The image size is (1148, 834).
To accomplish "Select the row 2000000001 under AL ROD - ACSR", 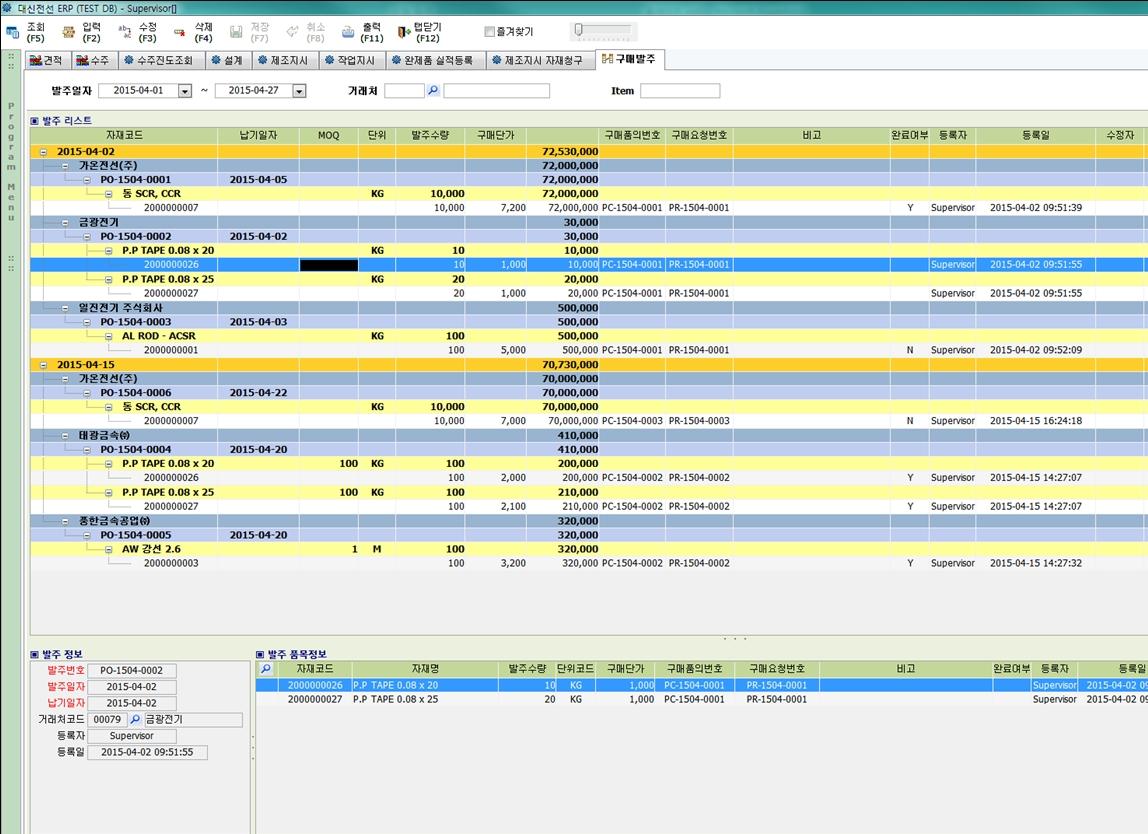I will (589, 350).
